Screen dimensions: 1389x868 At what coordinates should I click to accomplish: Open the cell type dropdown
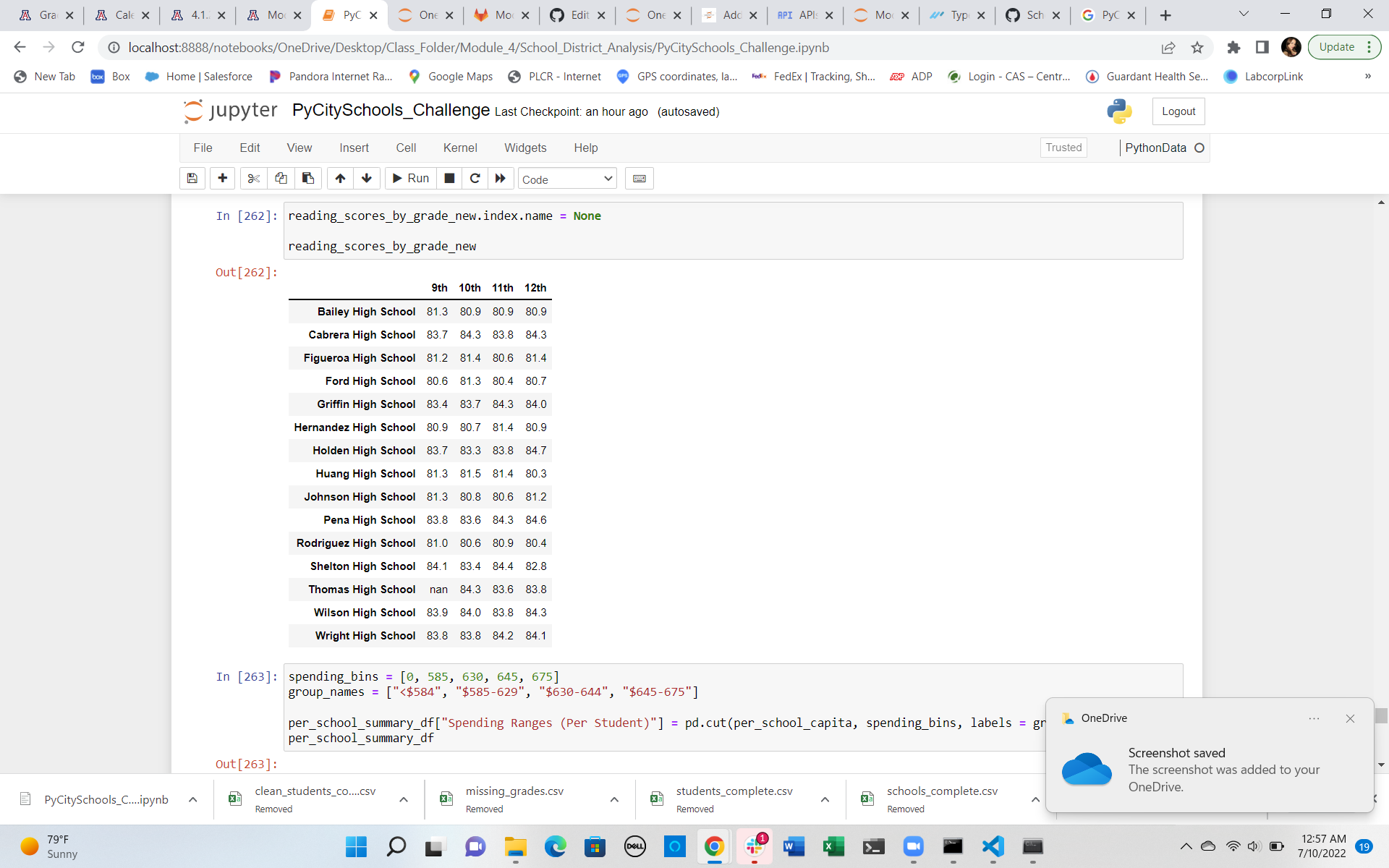(567, 179)
